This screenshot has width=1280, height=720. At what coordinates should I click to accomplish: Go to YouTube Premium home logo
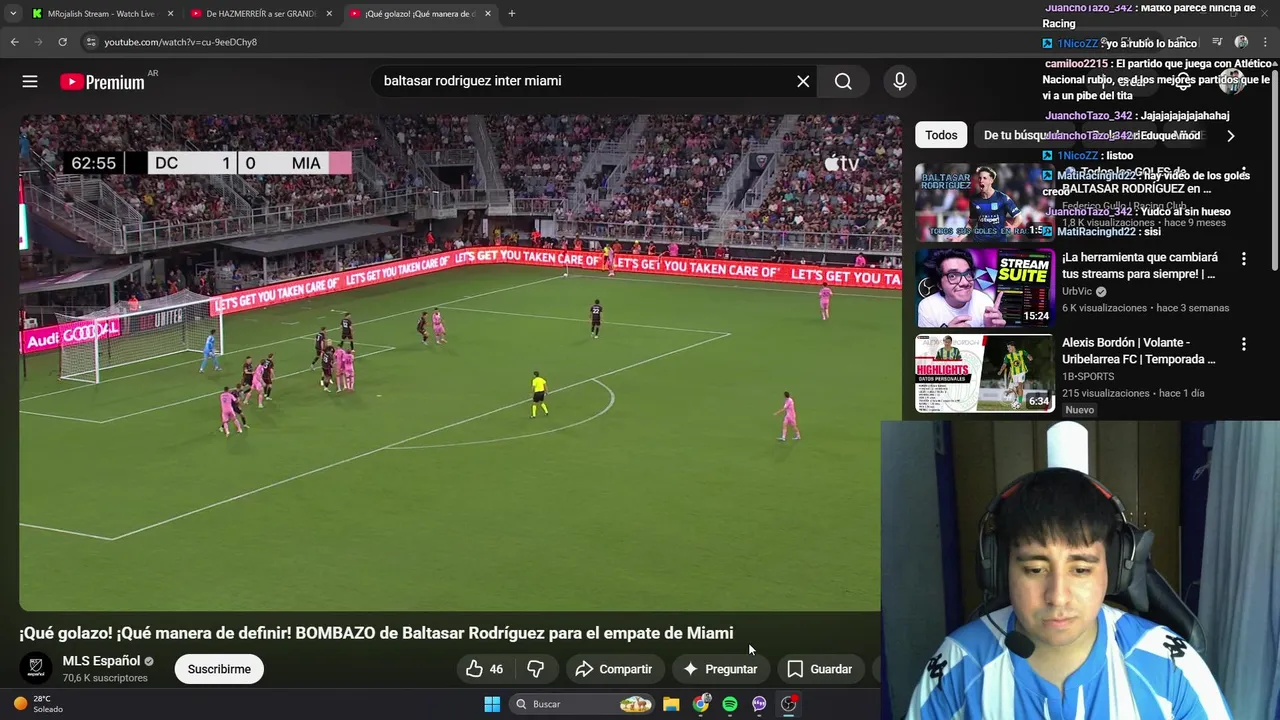tap(102, 82)
